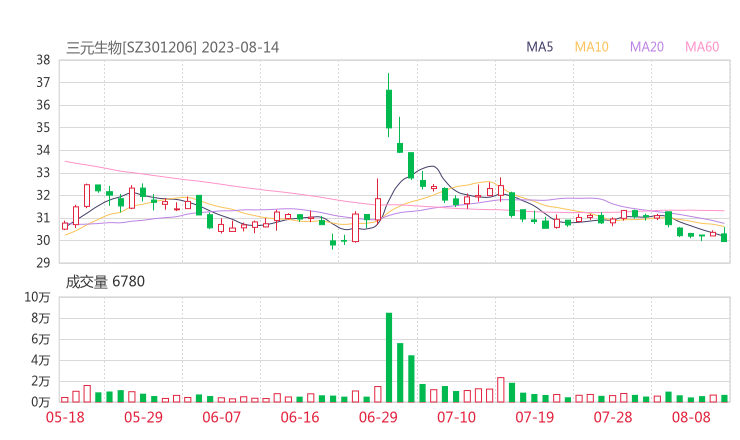This screenshot has width=740, height=440.
Task: Select the 05-29 date label
Action: coord(143,417)
